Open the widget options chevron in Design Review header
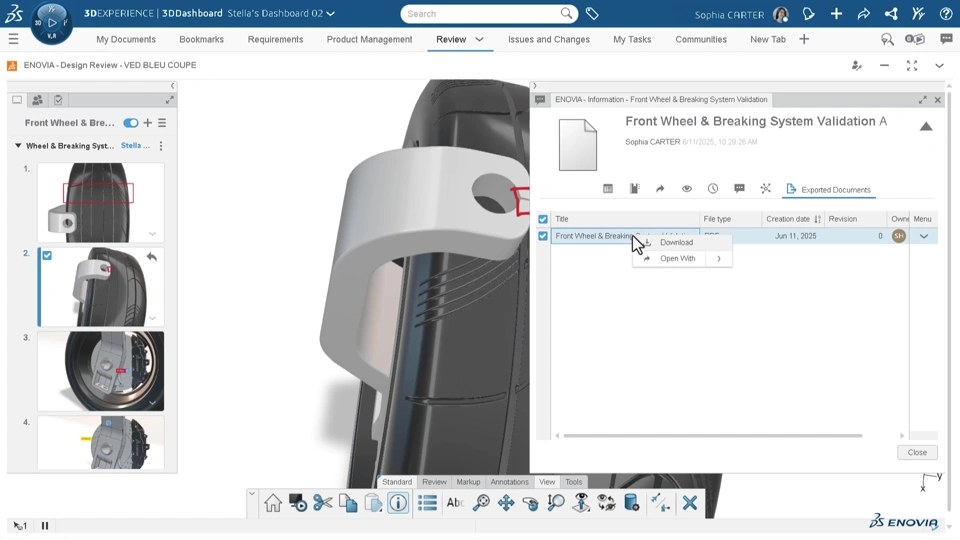Image resolution: width=960 pixels, height=540 pixels. click(939, 66)
